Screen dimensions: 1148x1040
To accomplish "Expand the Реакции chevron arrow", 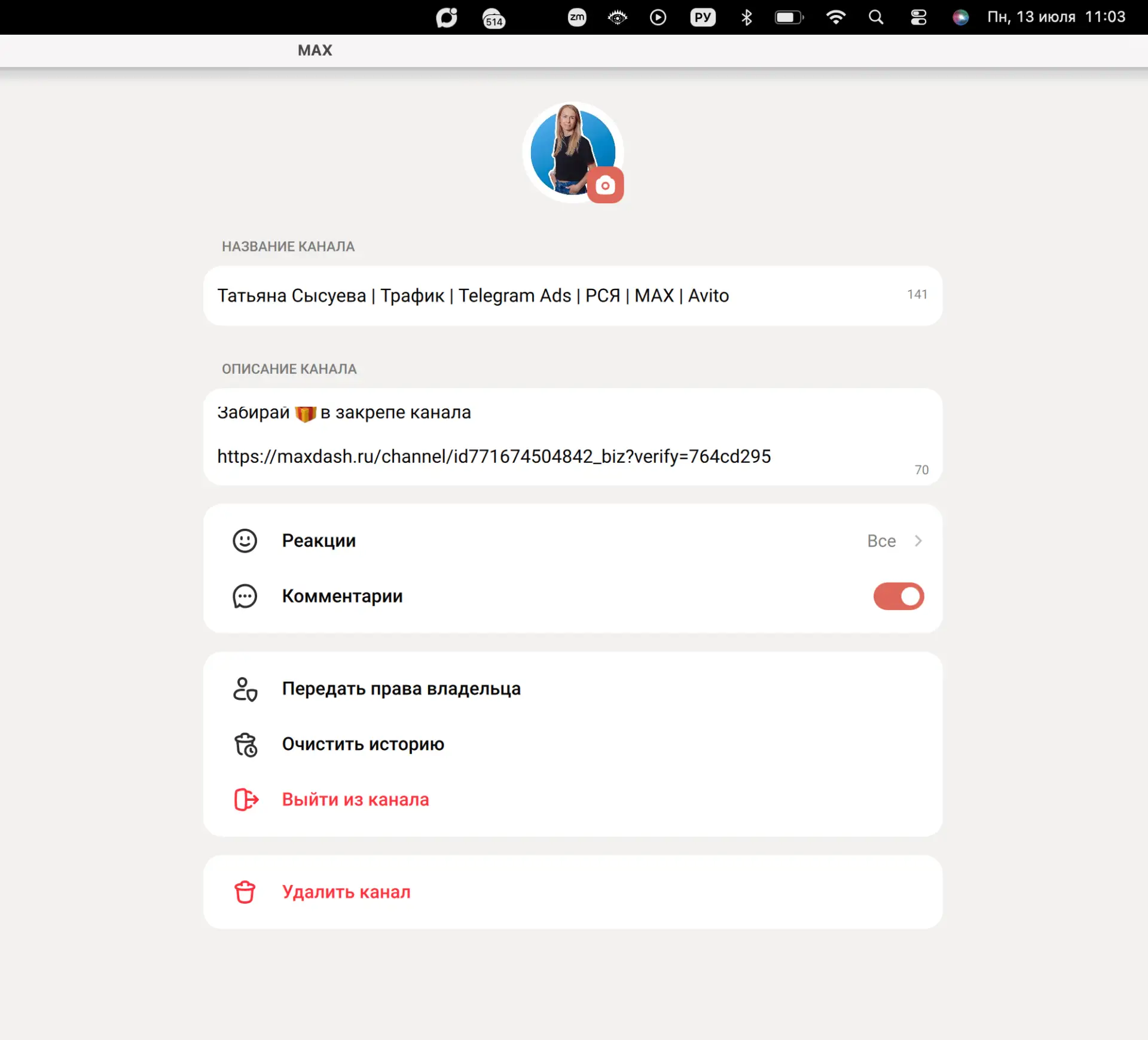I will [918, 541].
